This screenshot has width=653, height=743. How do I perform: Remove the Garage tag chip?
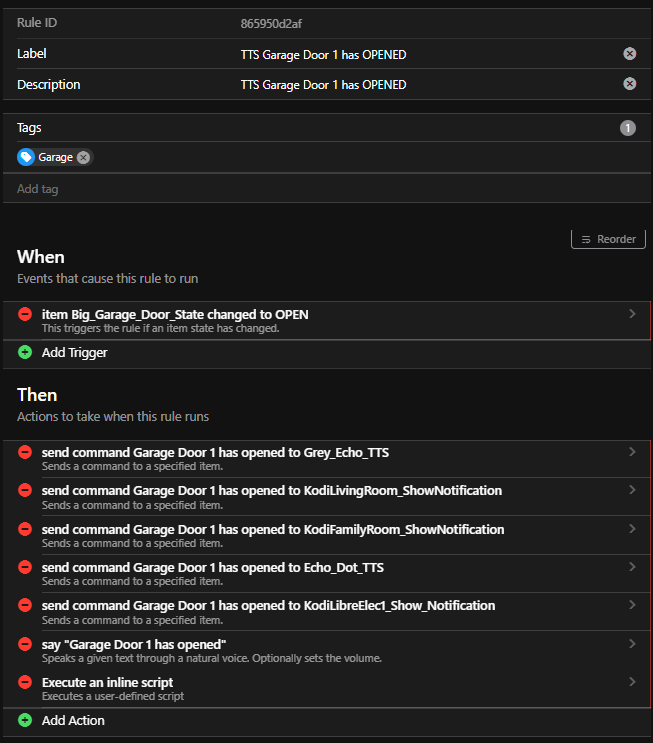point(84,157)
